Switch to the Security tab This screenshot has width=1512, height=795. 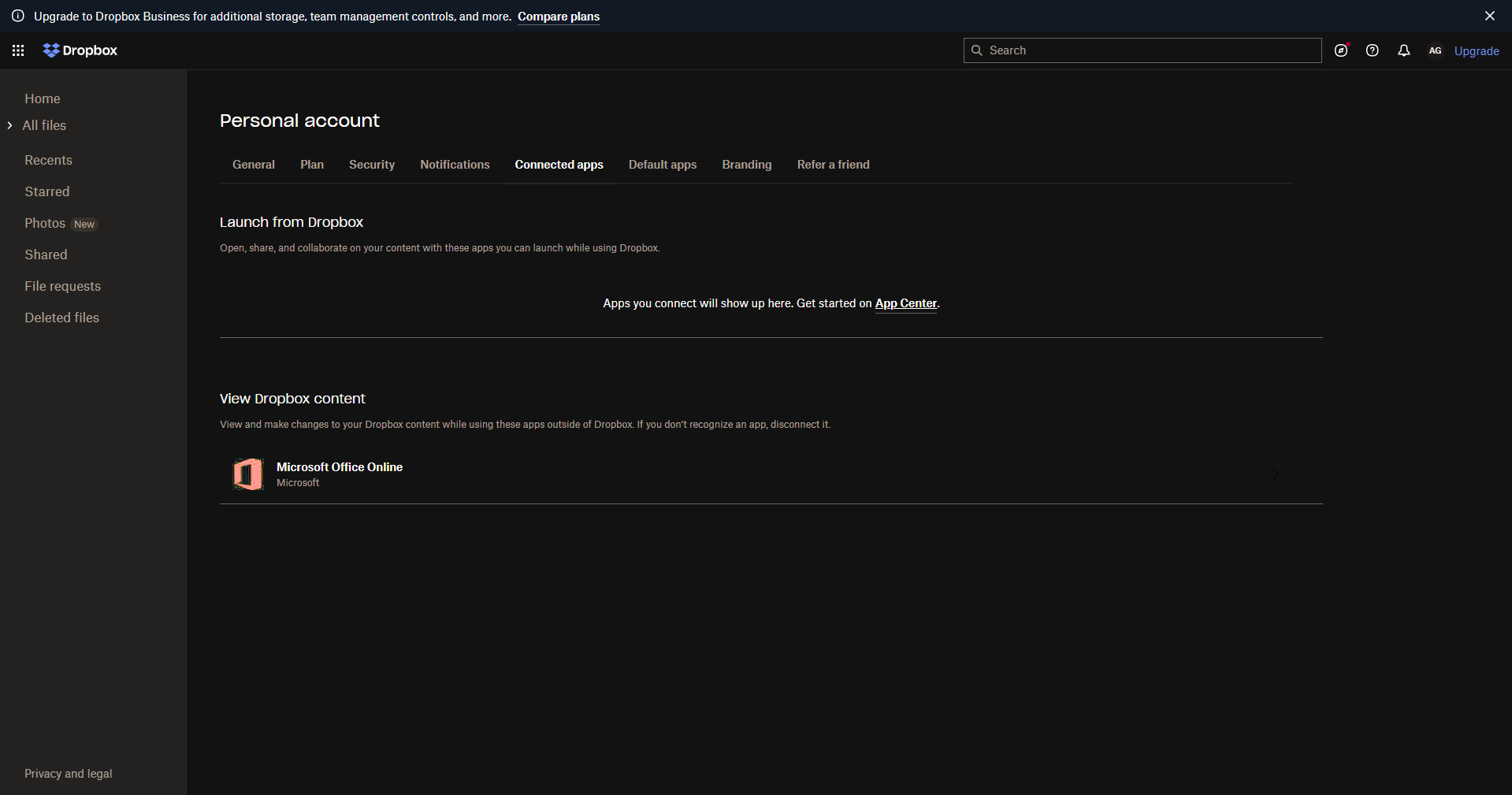click(372, 165)
